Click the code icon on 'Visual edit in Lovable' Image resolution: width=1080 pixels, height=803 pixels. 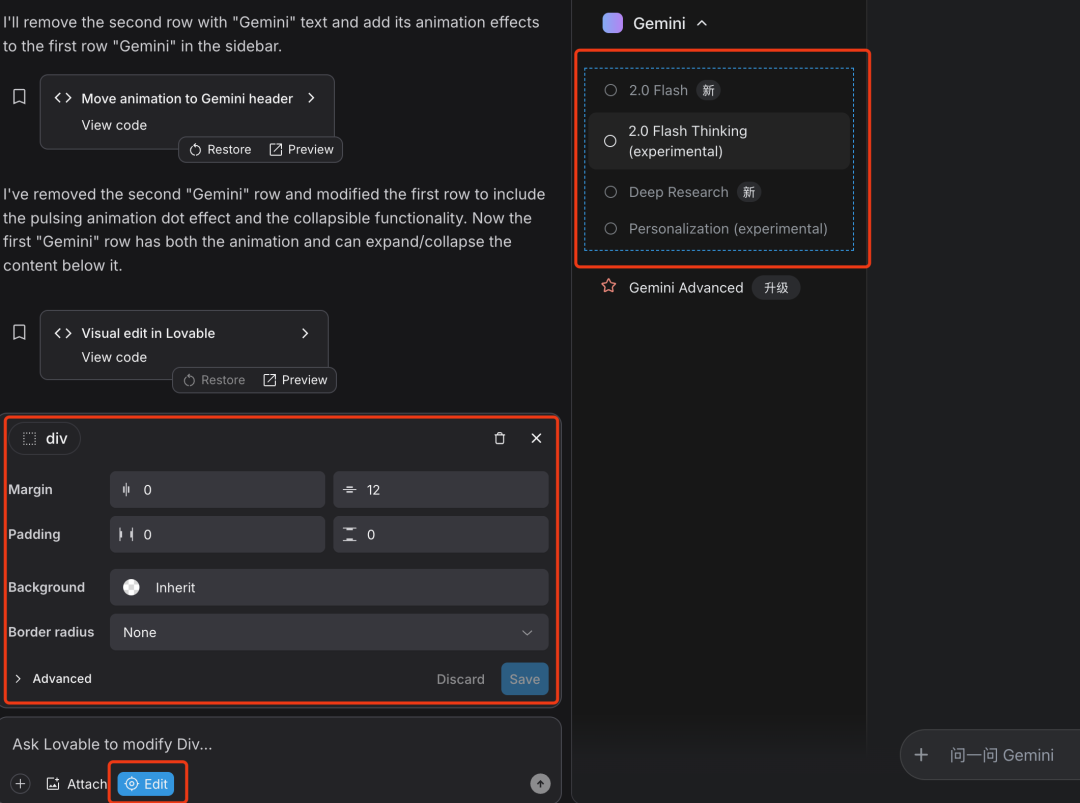pos(63,333)
